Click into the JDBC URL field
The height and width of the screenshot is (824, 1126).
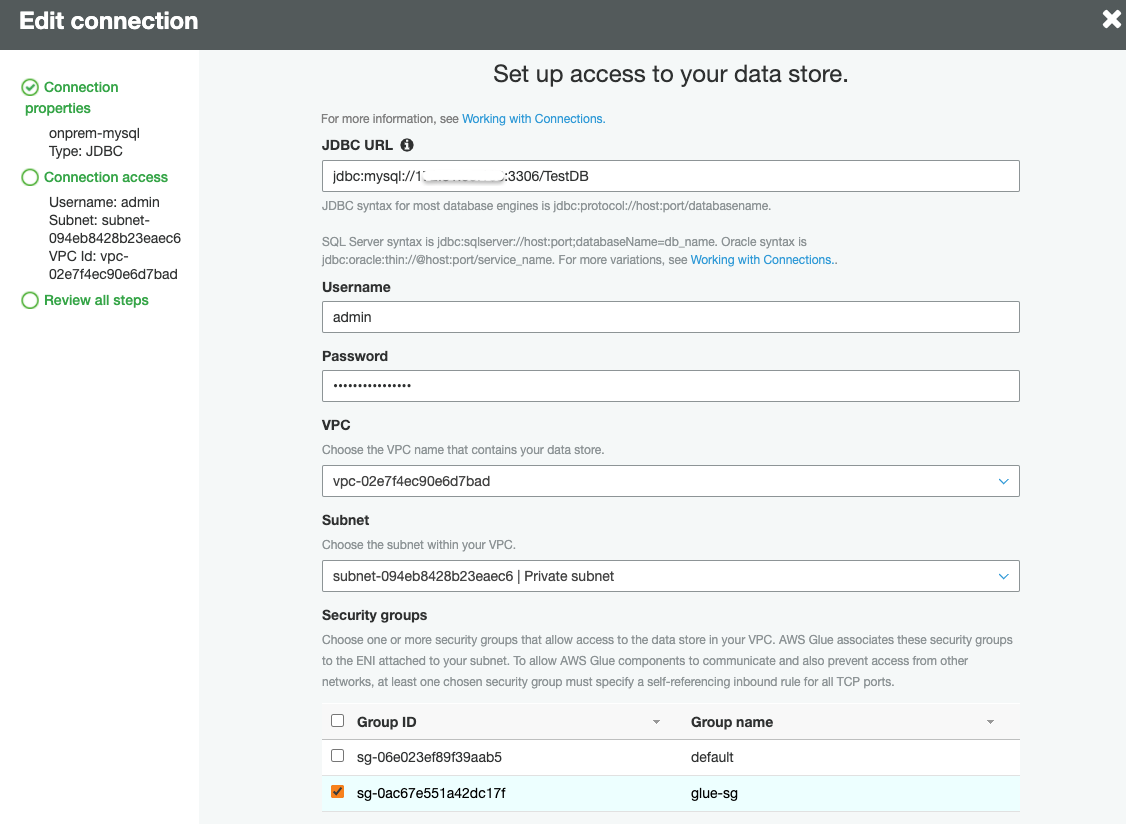(x=670, y=176)
